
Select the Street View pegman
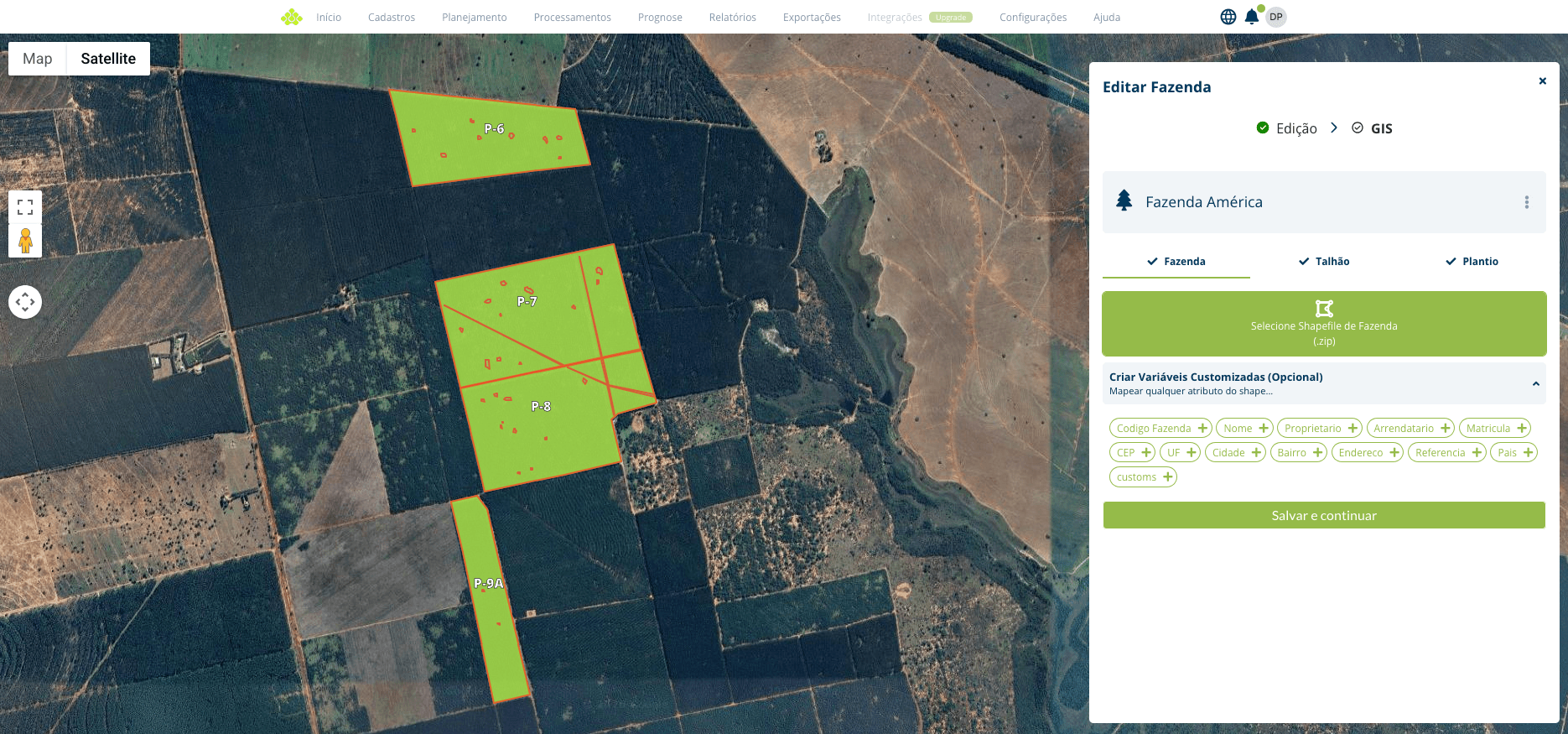coord(25,241)
